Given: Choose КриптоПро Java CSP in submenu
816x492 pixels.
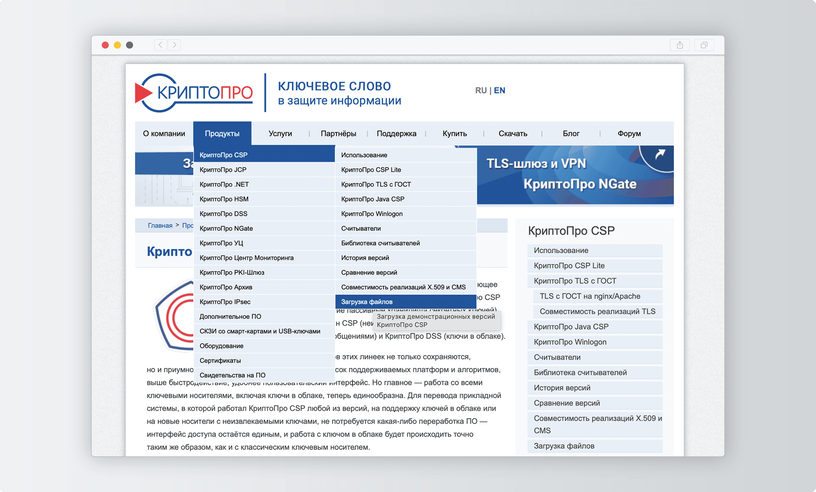Looking at the screenshot, I should [x=406, y=198].
